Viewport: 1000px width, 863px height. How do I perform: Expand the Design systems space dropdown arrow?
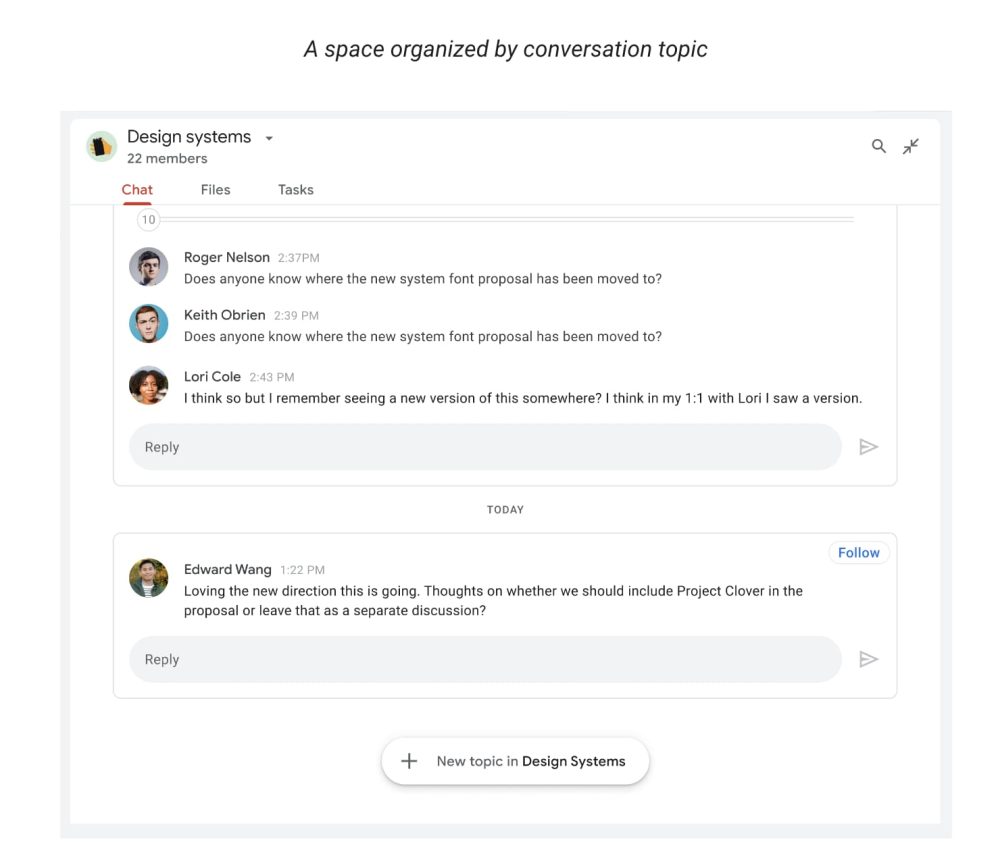coord(269,139)
